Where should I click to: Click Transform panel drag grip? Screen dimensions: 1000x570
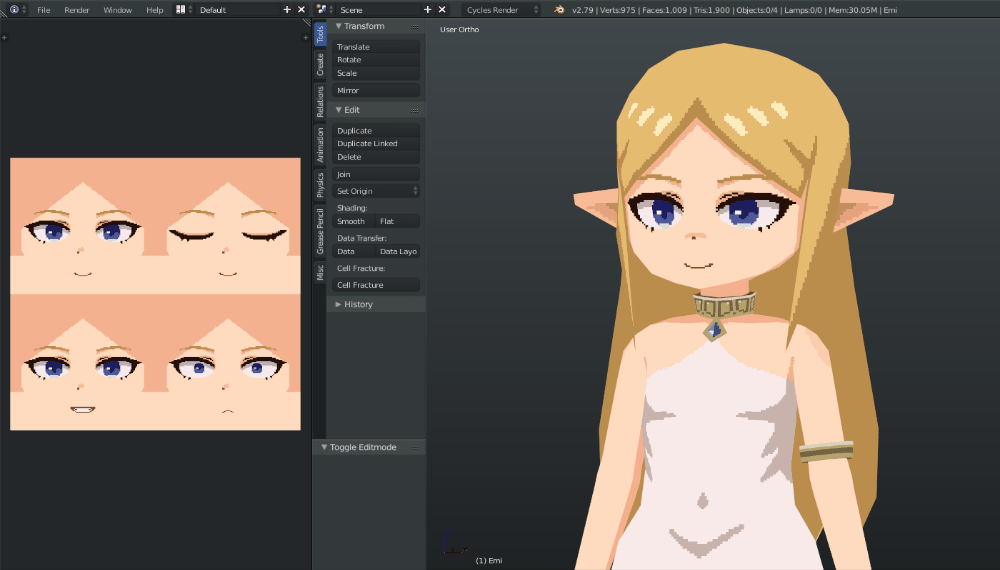415,27
